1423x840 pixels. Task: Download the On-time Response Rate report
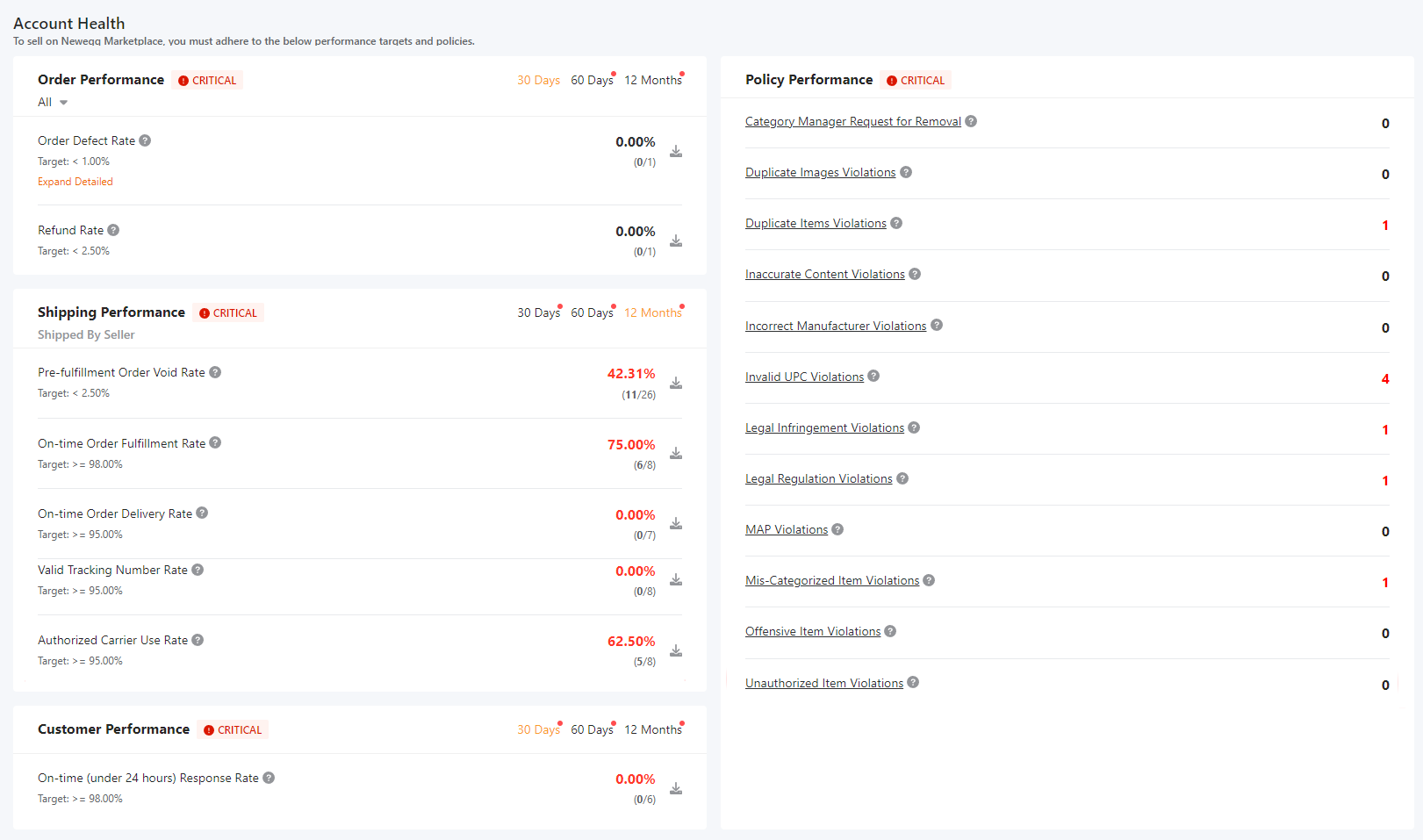pyautogui.click(x=676, y=788)
